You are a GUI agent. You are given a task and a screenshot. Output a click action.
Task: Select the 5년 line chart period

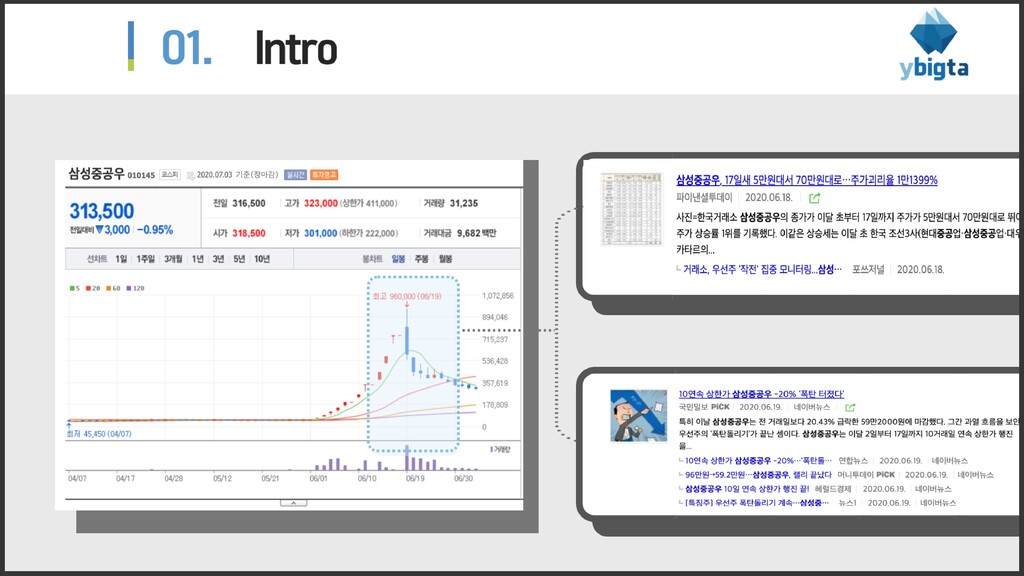coord(239,259)
